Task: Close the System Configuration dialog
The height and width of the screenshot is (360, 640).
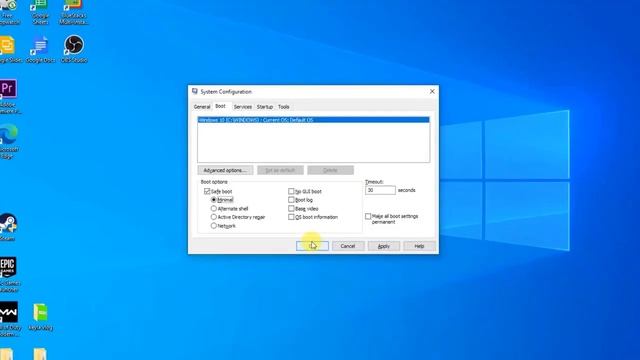Action: click(x=432, y=91)
